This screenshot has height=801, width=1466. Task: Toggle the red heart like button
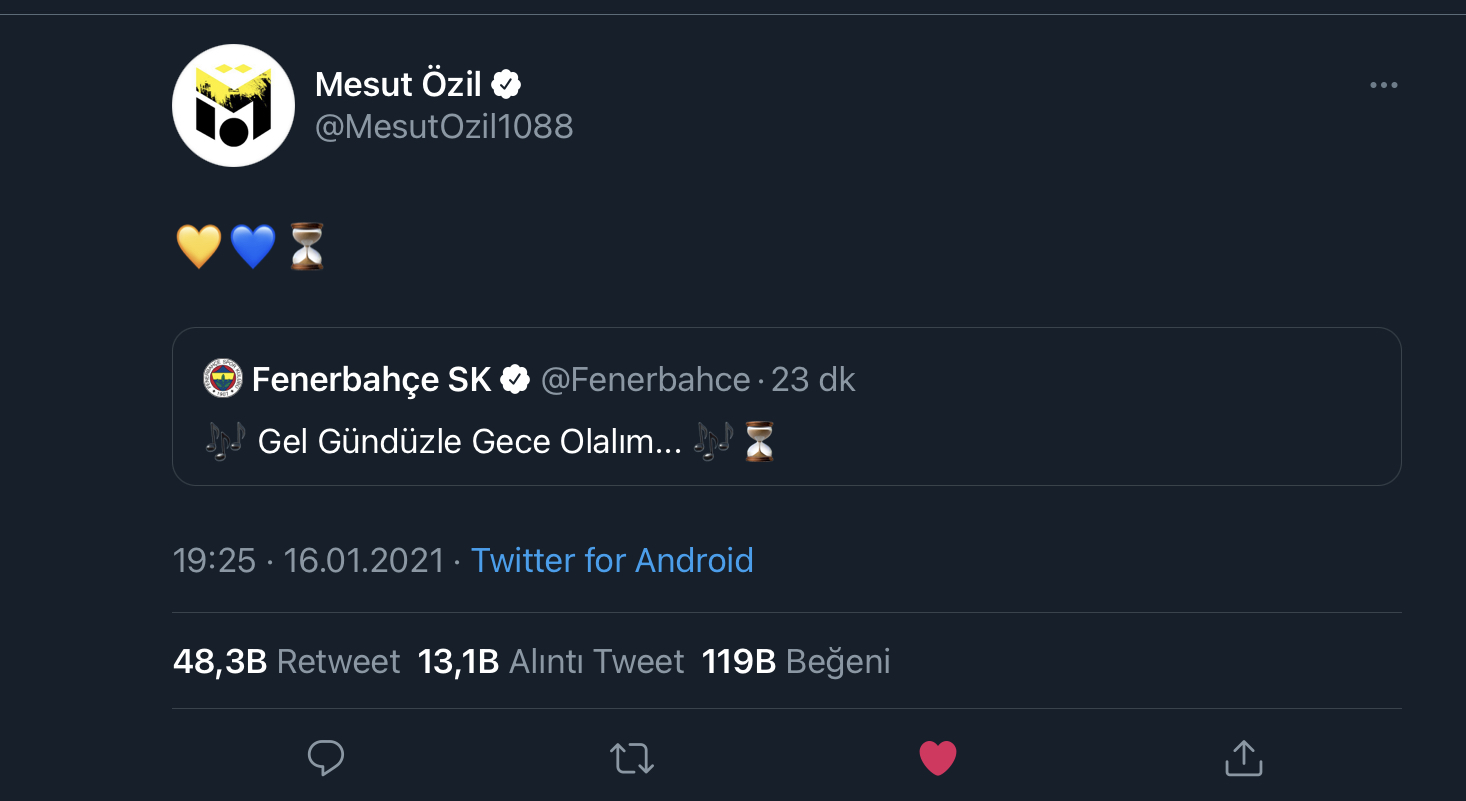[938, 758]
